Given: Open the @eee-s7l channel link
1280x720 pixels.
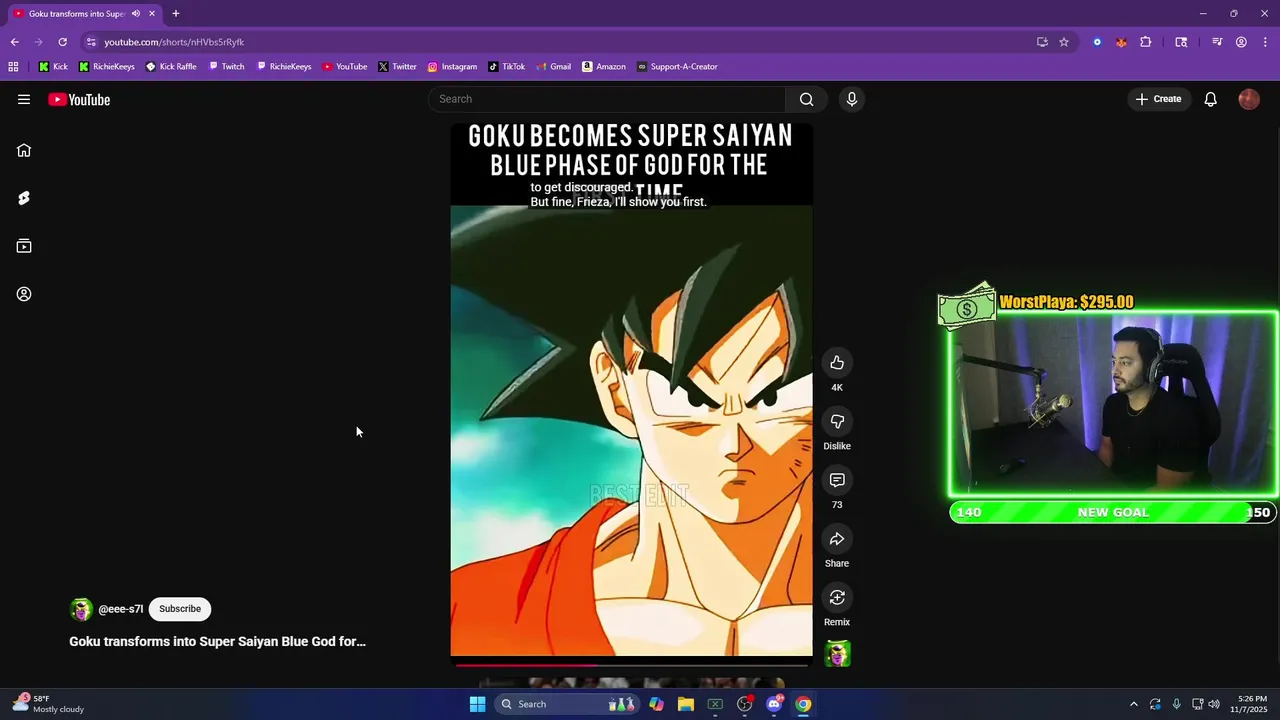Looking at the screenshot, I should pyautogui.click(x=121, y=609).
